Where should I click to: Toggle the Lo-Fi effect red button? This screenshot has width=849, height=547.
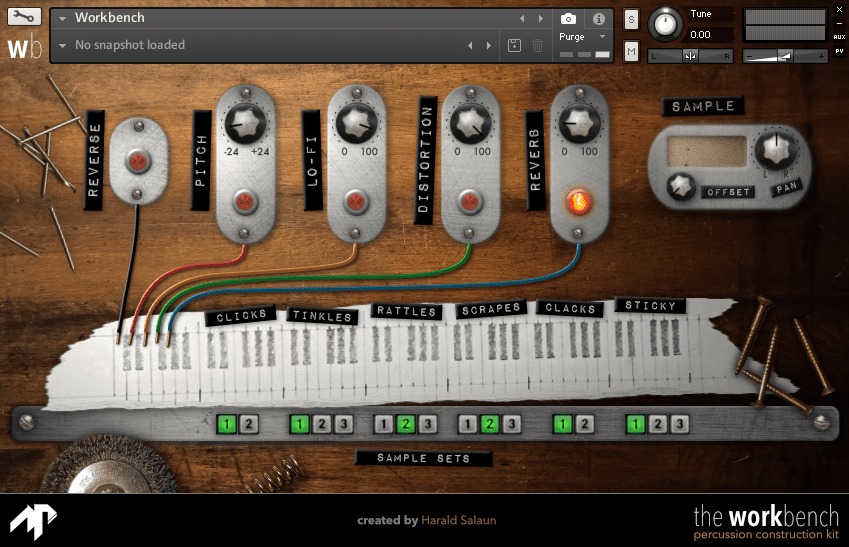click(355, 201)
